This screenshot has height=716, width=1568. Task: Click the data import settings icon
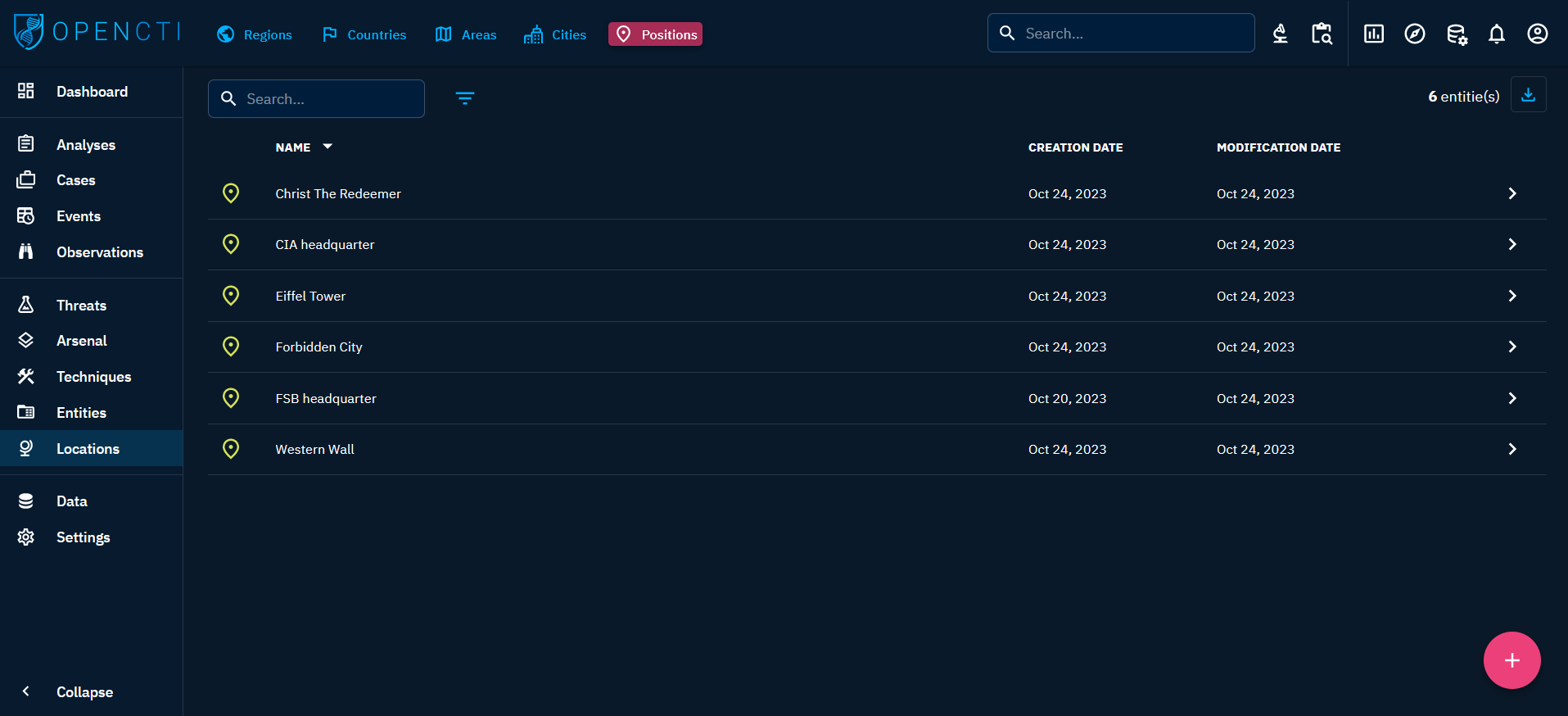coord(1456,34)
